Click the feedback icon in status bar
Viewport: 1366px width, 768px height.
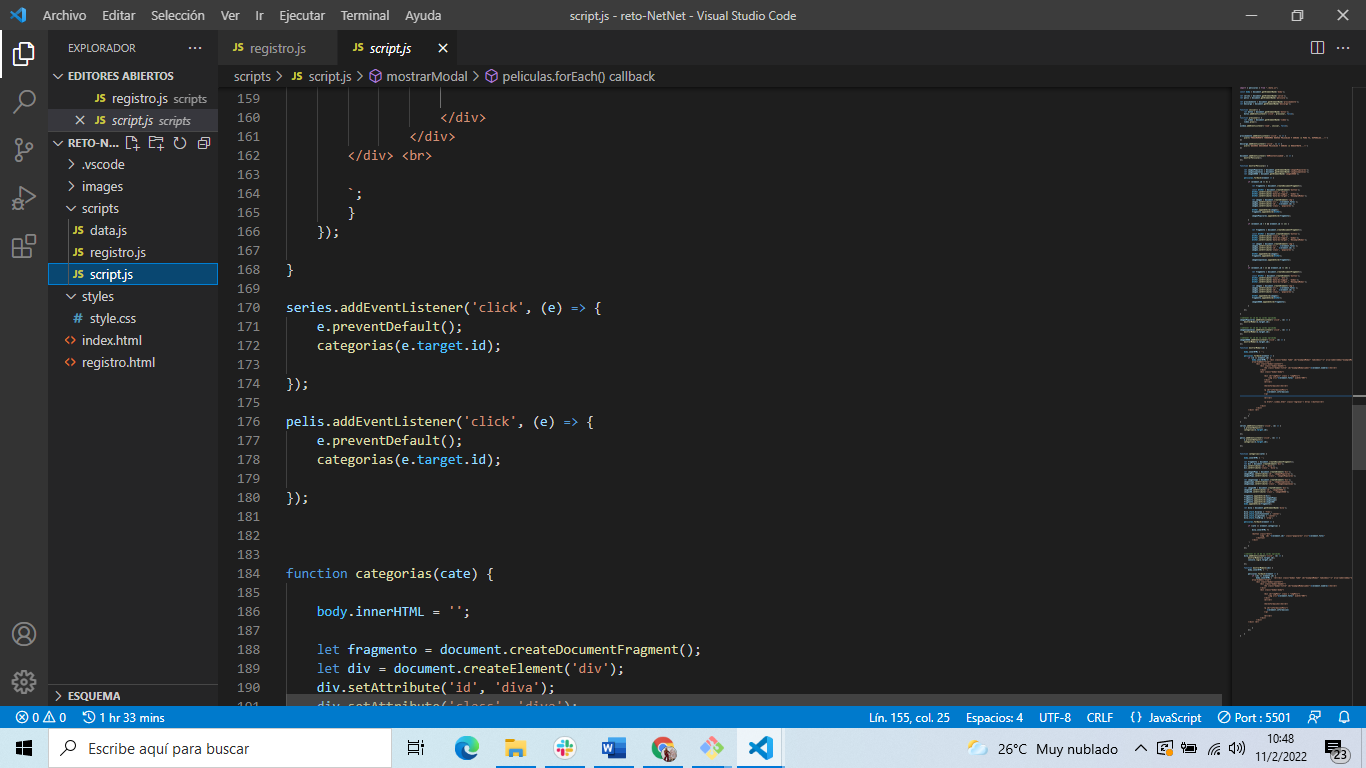click(1316, 717)
